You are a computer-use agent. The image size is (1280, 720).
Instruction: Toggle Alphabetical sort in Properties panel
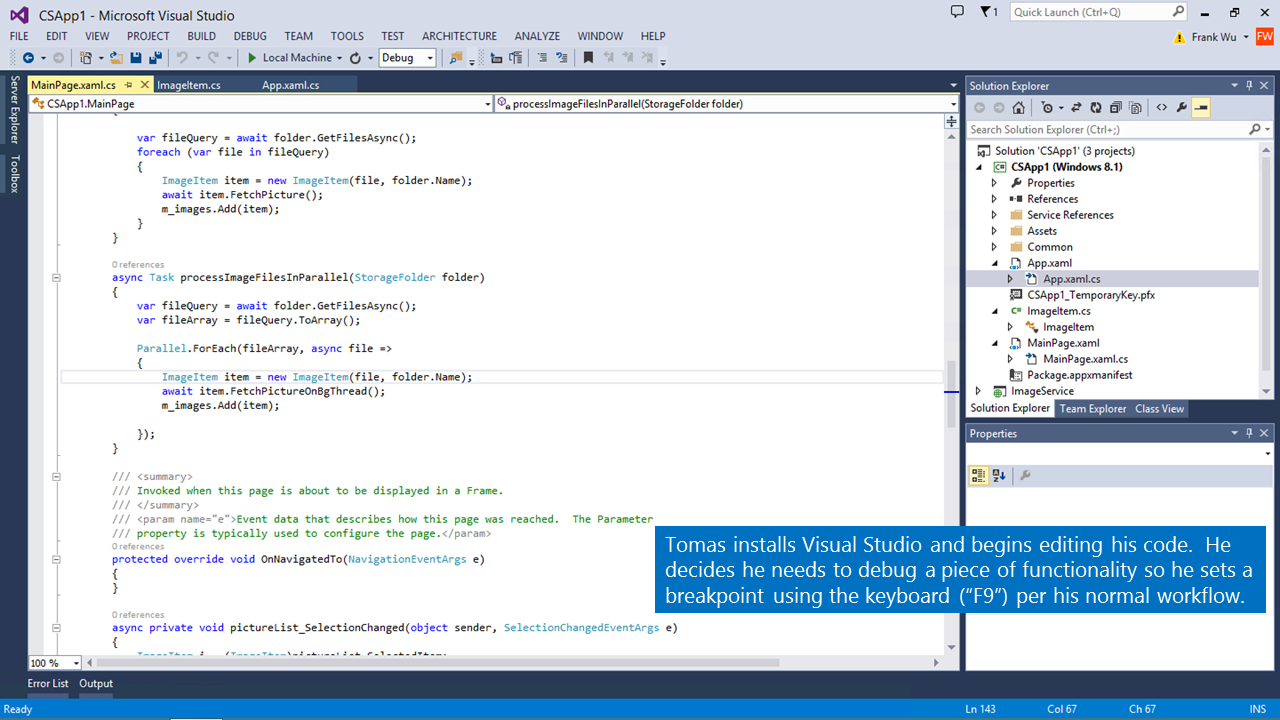(x=999, y=476)
